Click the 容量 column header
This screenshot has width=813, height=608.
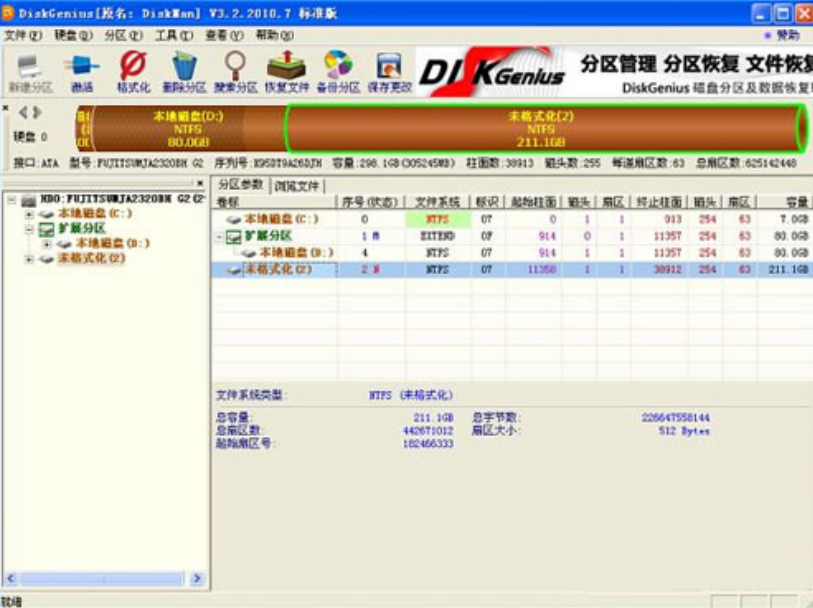[796, 201]
